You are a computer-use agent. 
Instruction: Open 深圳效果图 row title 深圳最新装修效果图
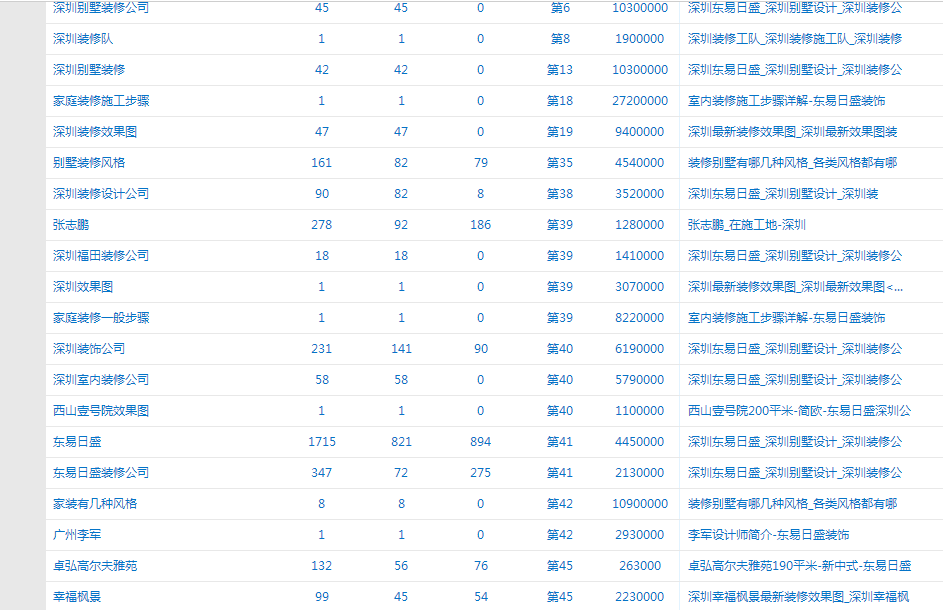[x=795, y=287]
